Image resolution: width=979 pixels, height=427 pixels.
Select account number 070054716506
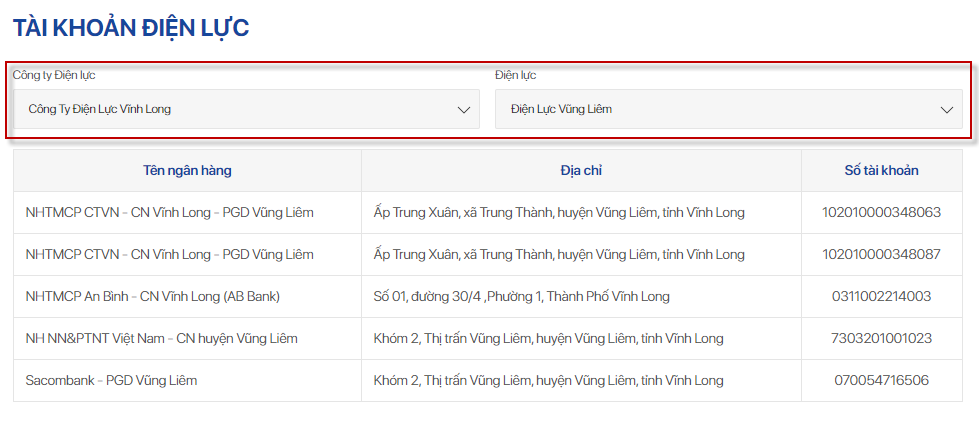point(881,380)
